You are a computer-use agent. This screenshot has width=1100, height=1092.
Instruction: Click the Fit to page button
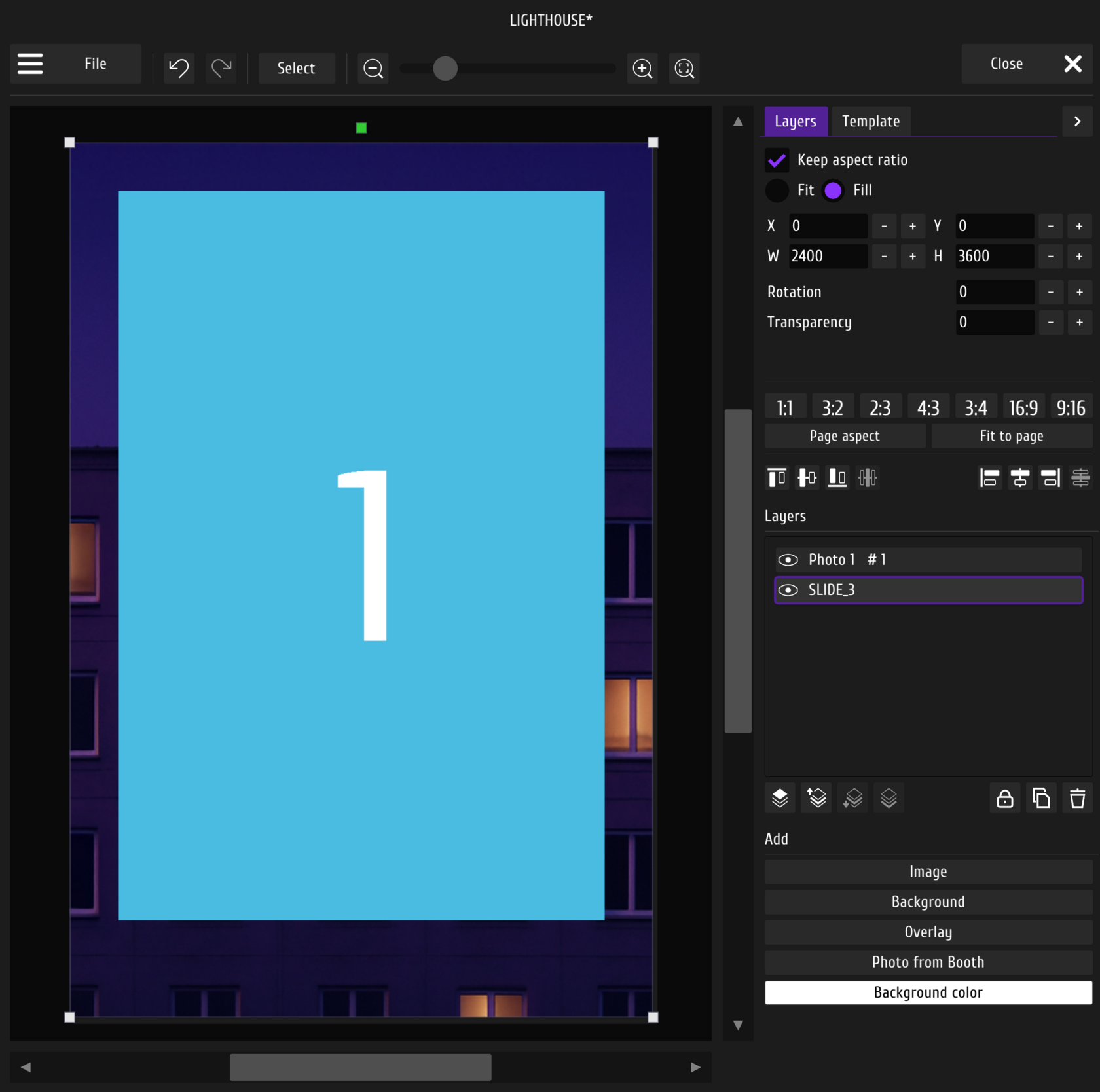point(1011,436)
